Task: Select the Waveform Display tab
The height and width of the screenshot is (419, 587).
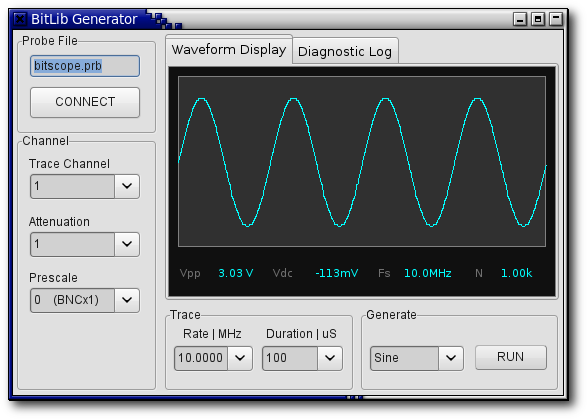Action: tap(229, 49)
